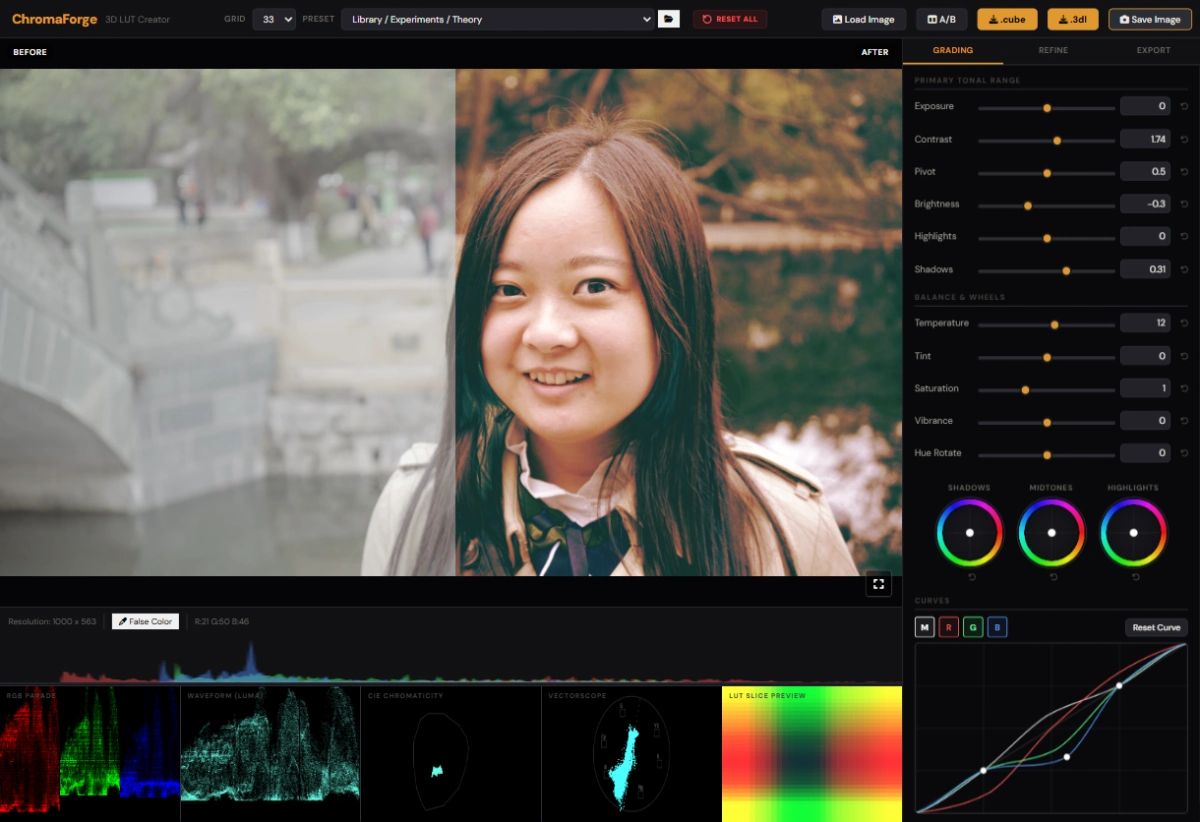Screen dimensions: 1200x822
Task: Click the Temperature value field showing 12
Action: 1145,323
